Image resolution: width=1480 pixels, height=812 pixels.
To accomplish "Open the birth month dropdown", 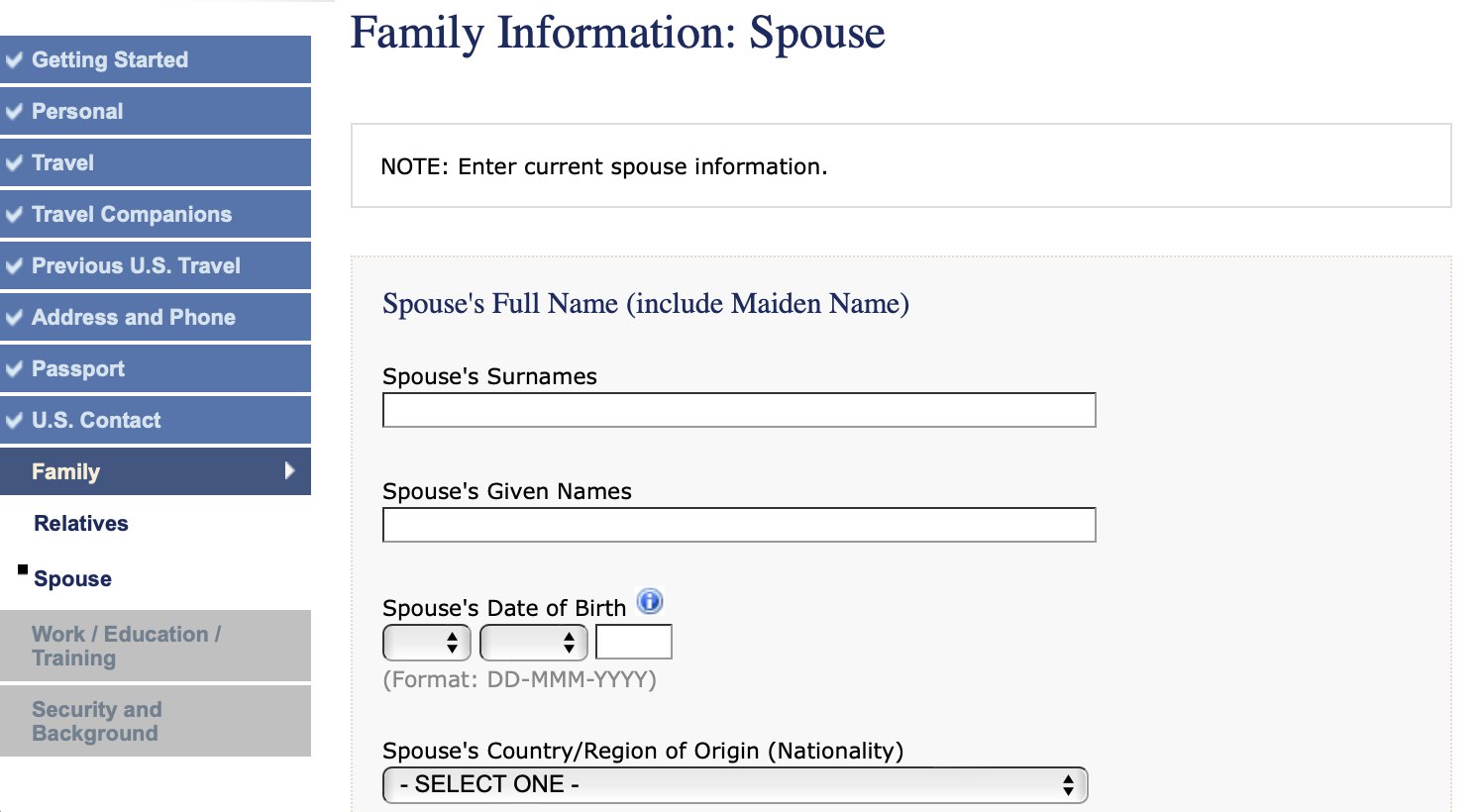I will pos(534,643).
